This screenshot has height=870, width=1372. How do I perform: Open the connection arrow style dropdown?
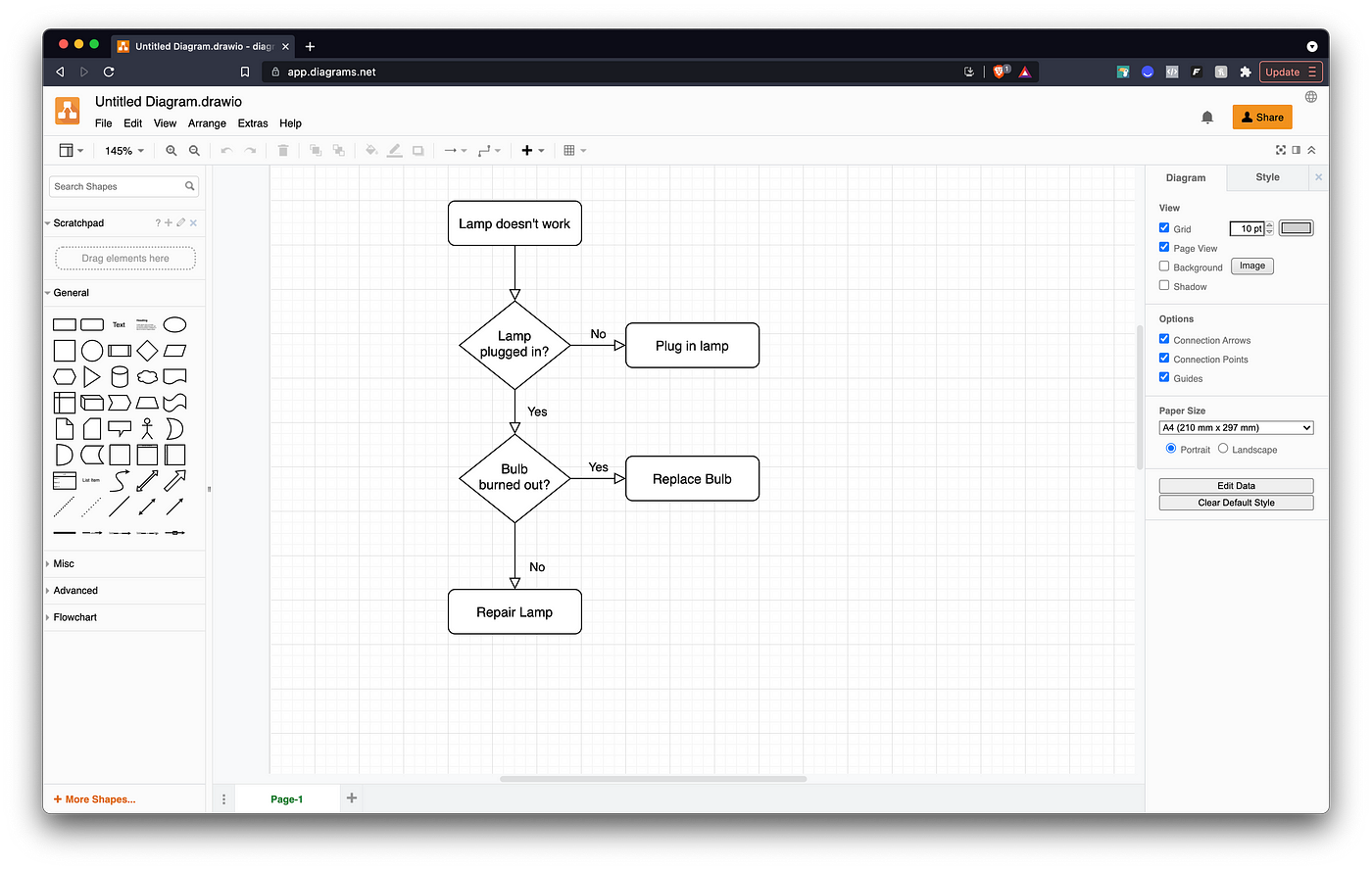[456, 151]
